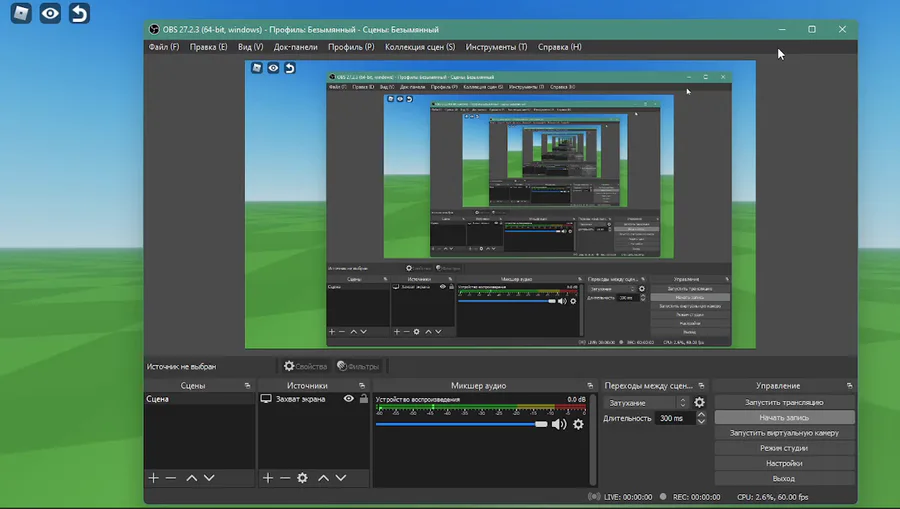Screen dimensions: 900x509
Task: Open the Затухание transition dropdown
Action: pos(647,402)
